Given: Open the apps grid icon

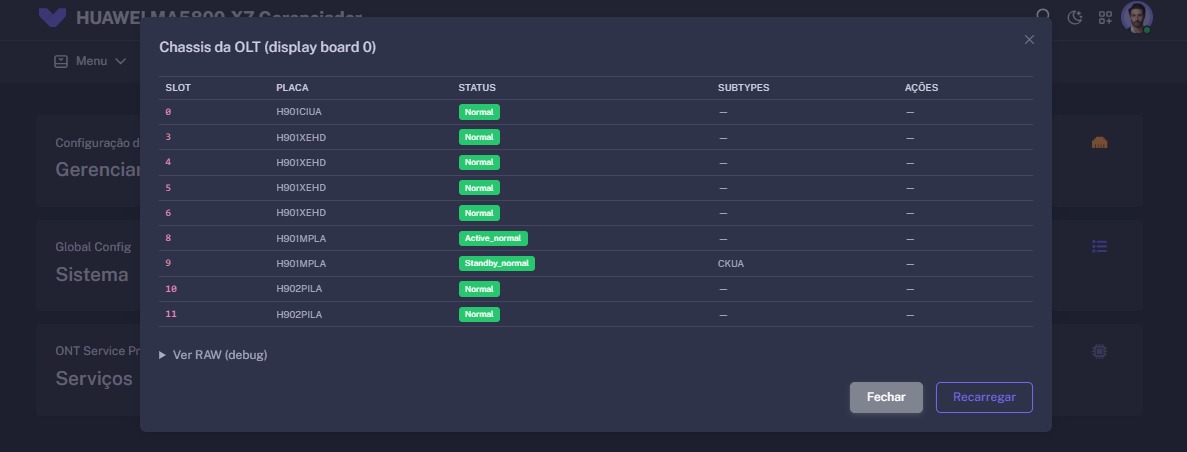Looking at the screenshot, I should click(x=1105, y=17).
